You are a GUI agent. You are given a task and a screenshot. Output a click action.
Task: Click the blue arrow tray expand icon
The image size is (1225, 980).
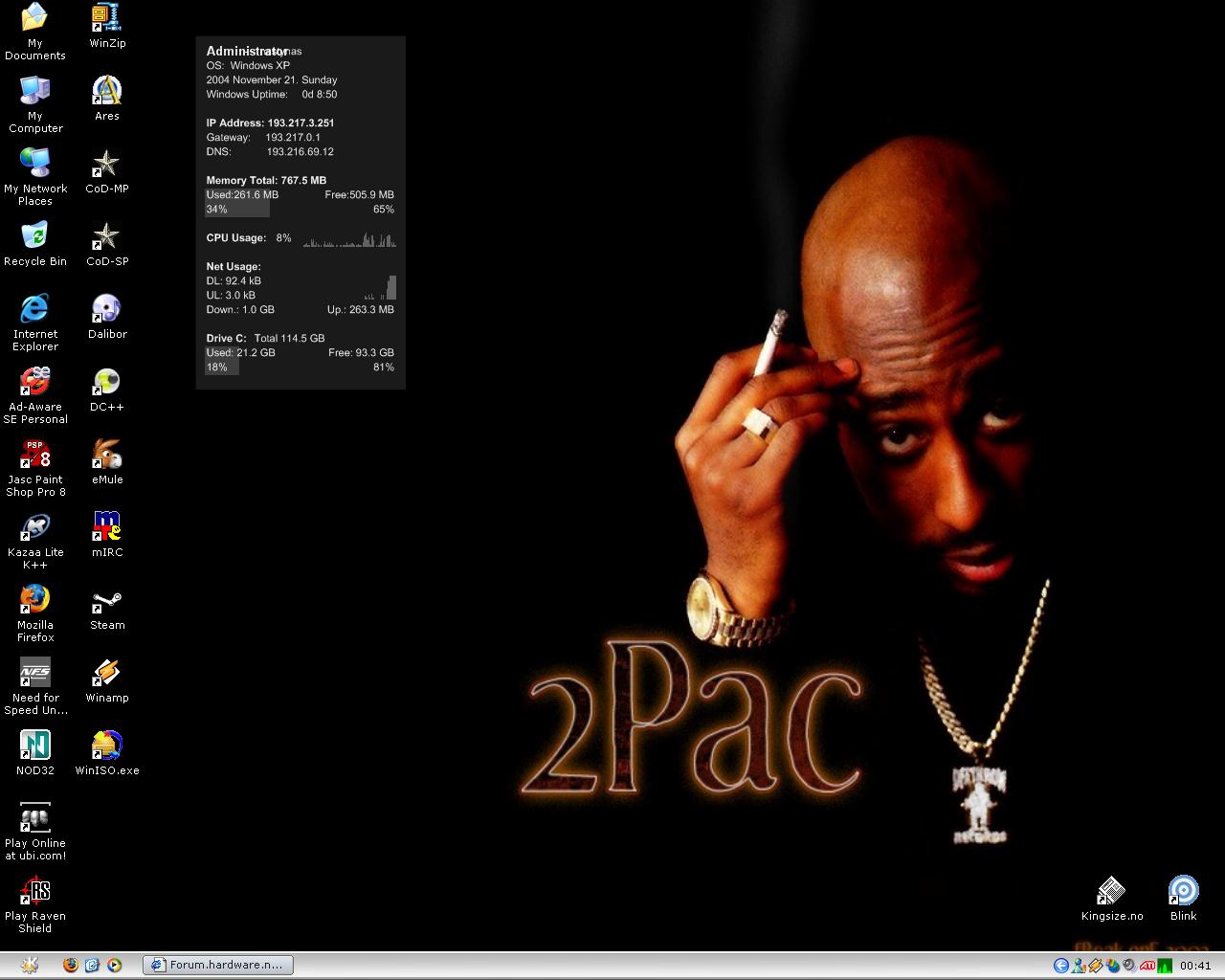tap(1061, 966)
